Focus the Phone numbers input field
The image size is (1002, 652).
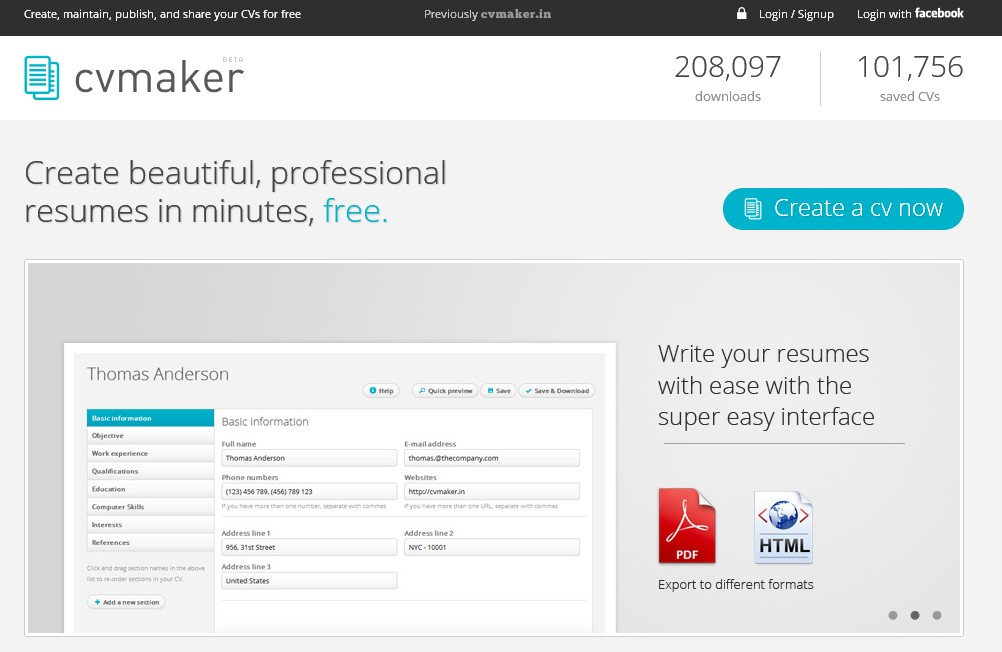point(309,492)
